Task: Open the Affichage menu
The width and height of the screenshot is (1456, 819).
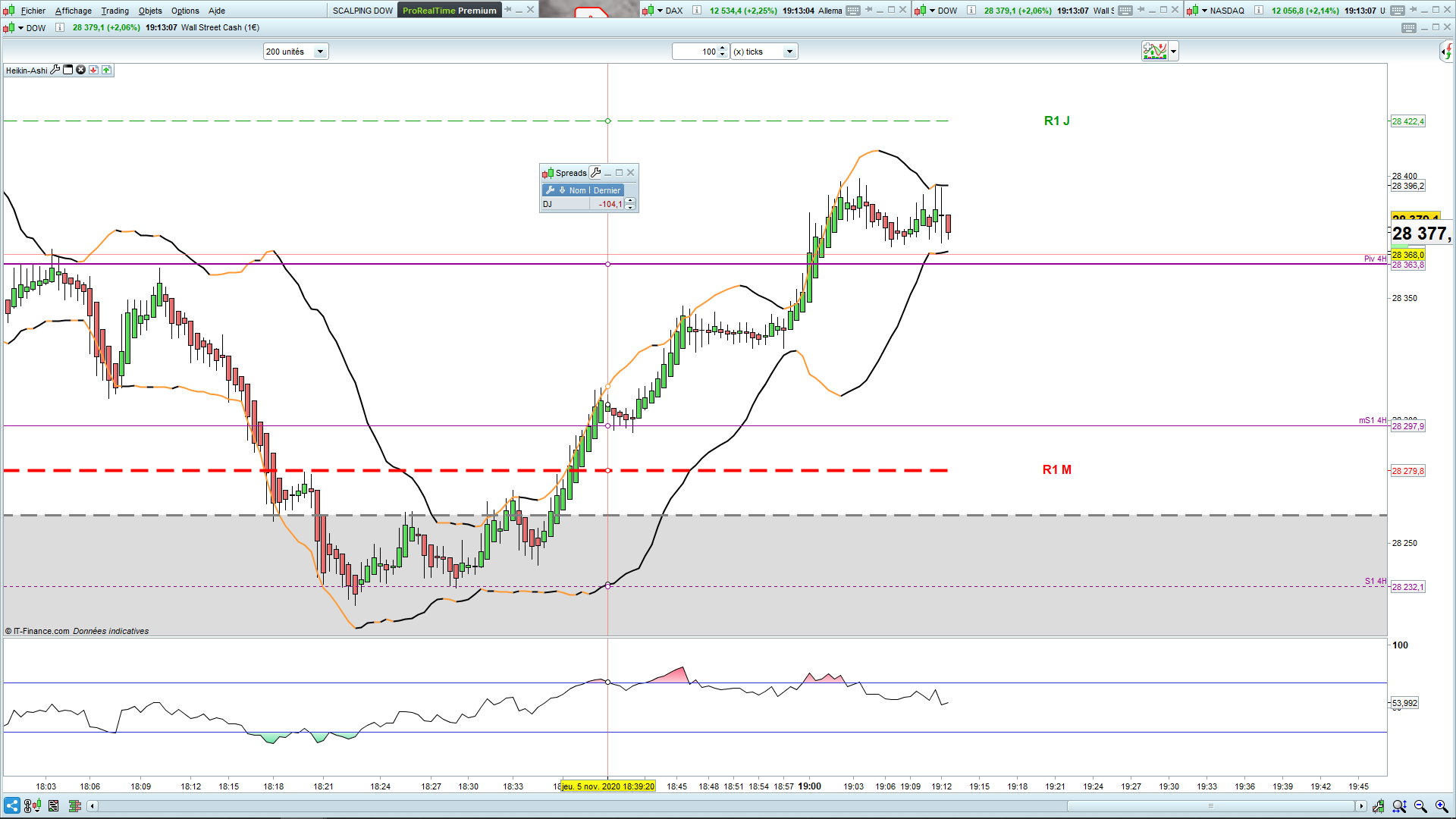Action: click(x=73, y=11)
